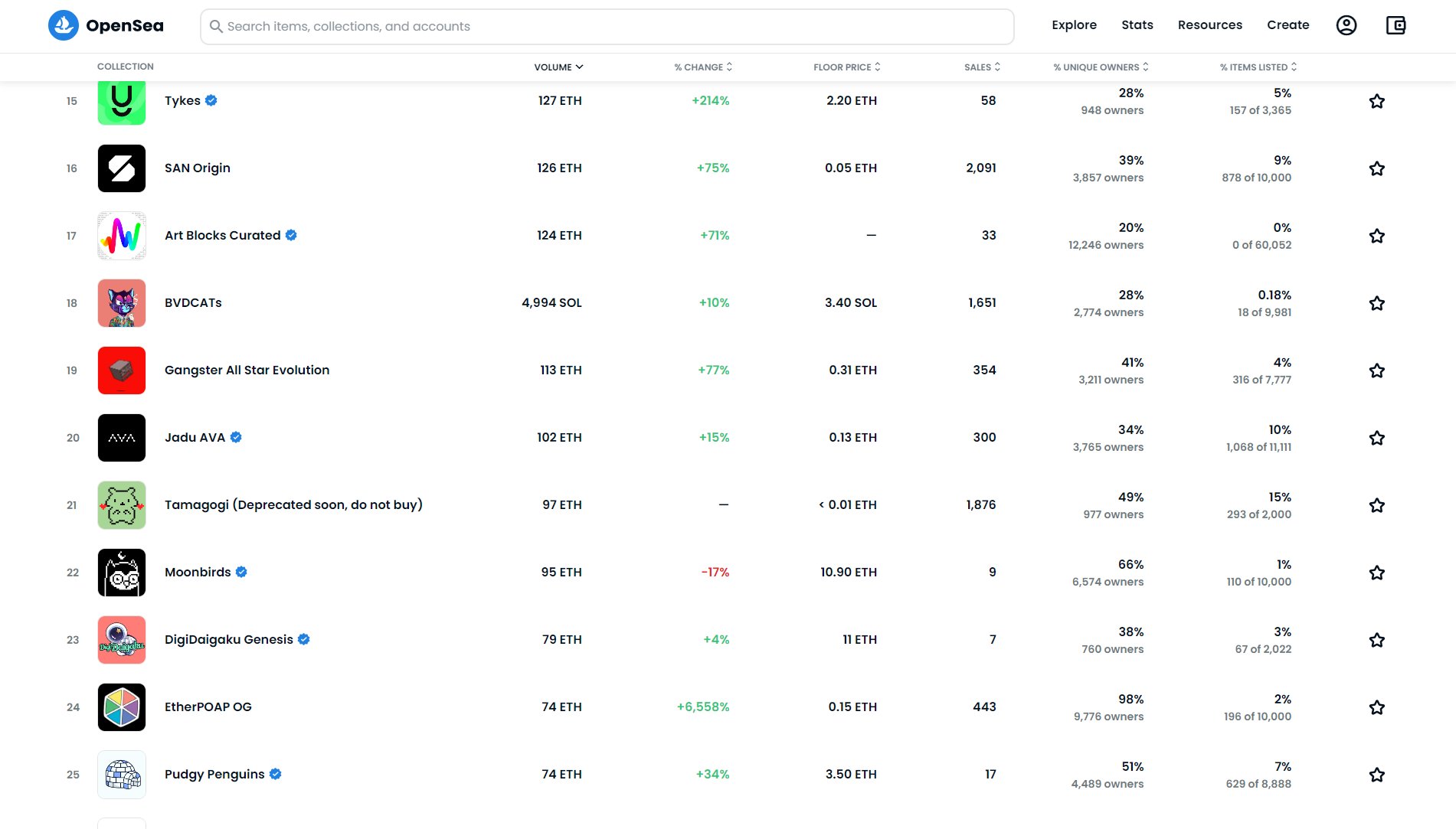Click EtherPOAP OG +6,558% change value
The width and height of the screenshot is (1456, 829).
703,707
